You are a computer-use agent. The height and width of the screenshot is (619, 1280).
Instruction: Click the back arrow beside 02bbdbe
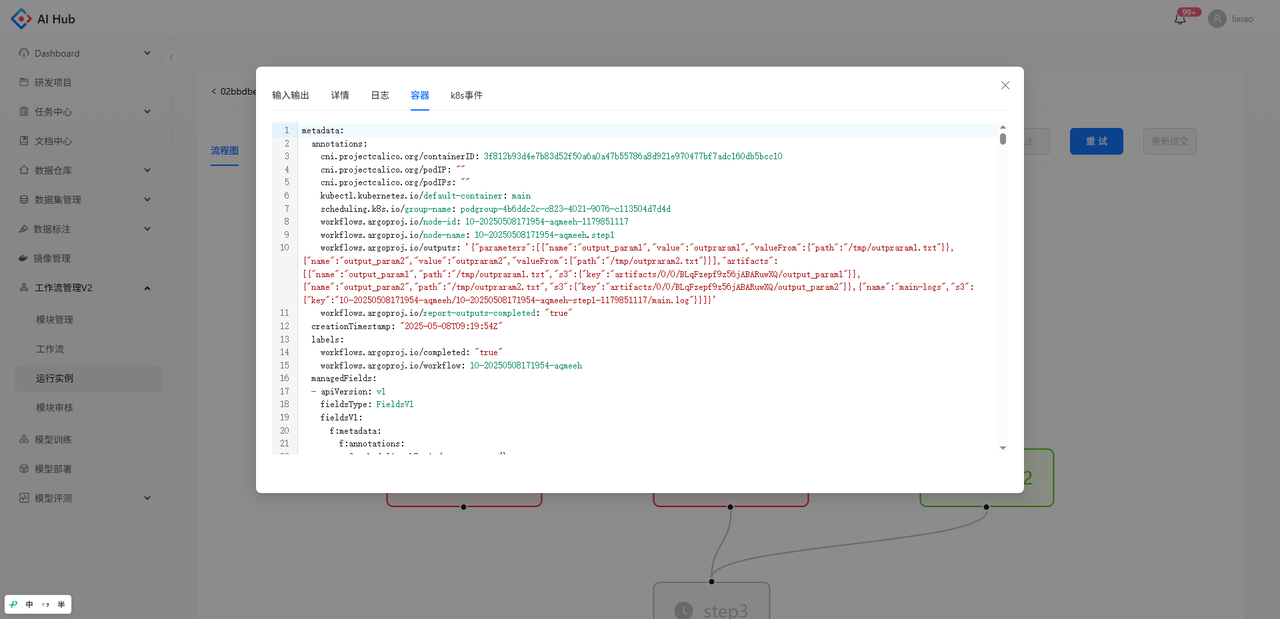pyautogui.click(x=214, y=91)
